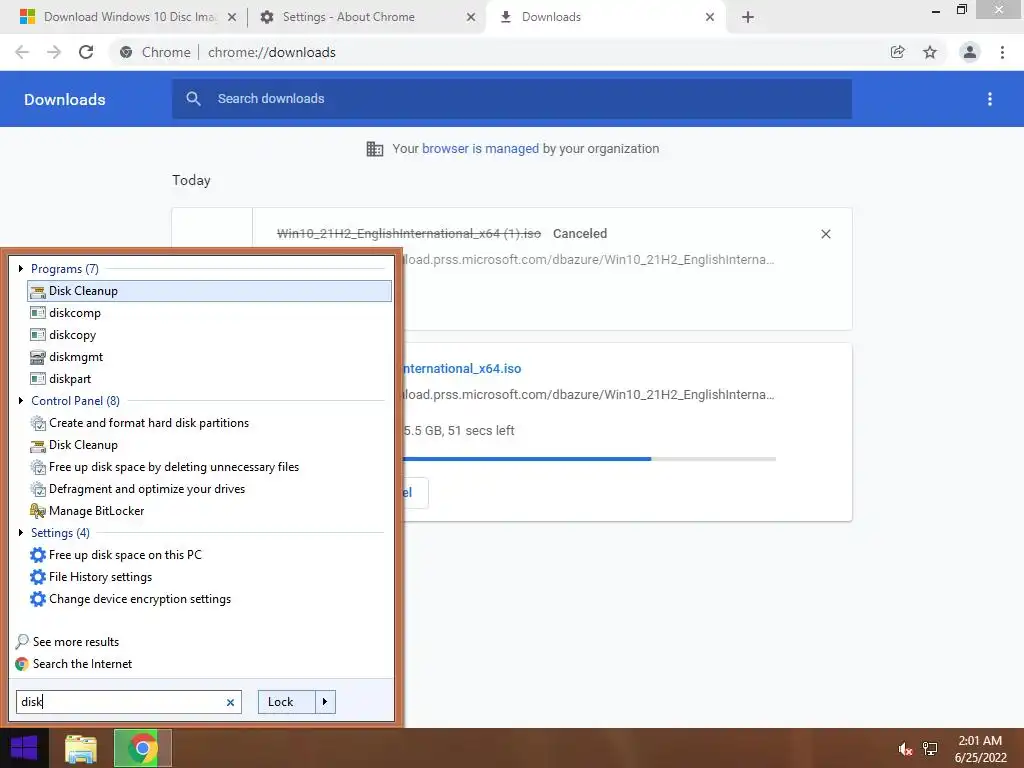The width and height of the screenshot is (1024, 768).
Task: Click the chrome://downloads address bar
Action: pos(272,52)
